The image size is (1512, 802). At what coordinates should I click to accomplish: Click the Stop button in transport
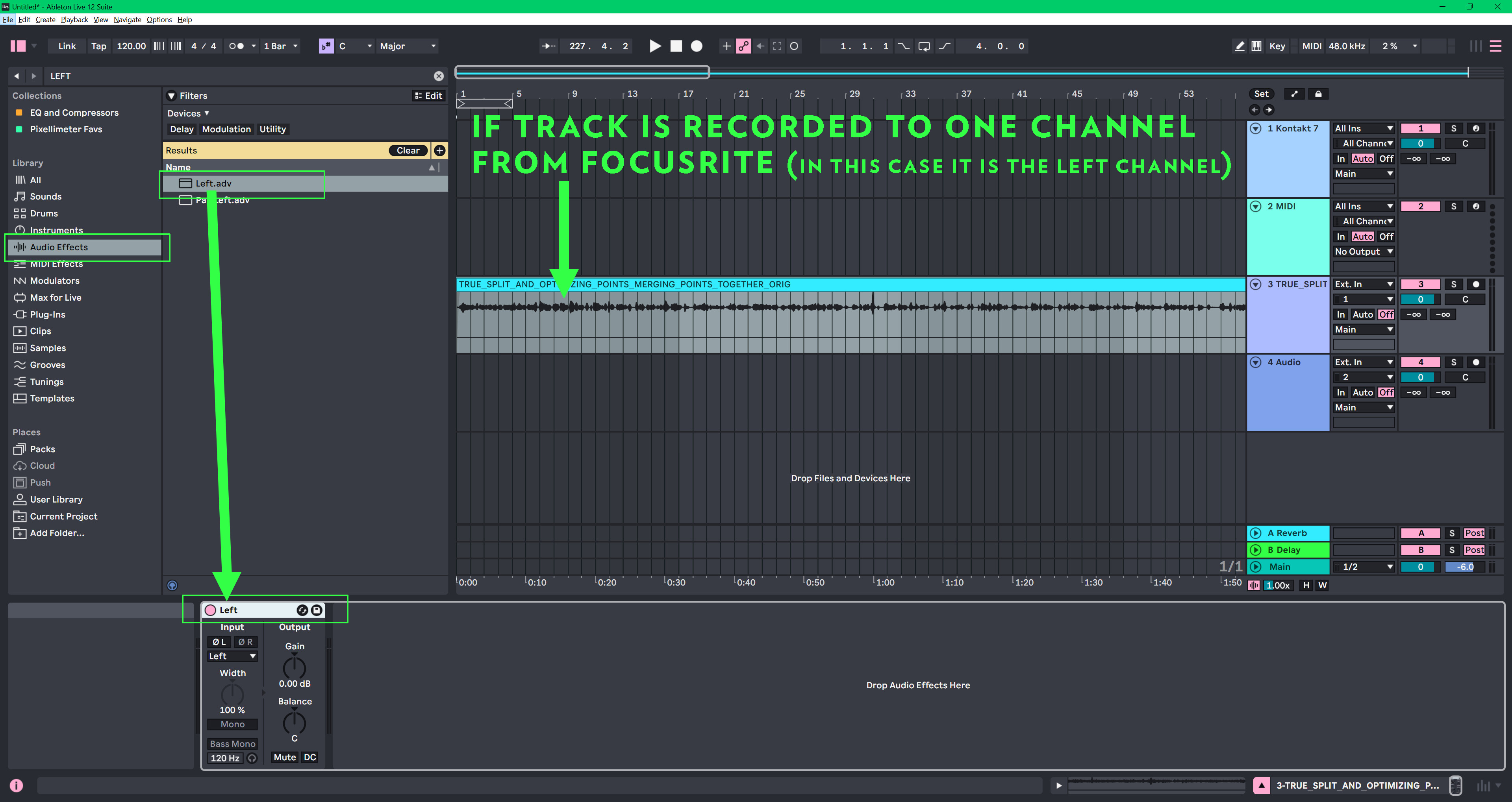point(676,46)
